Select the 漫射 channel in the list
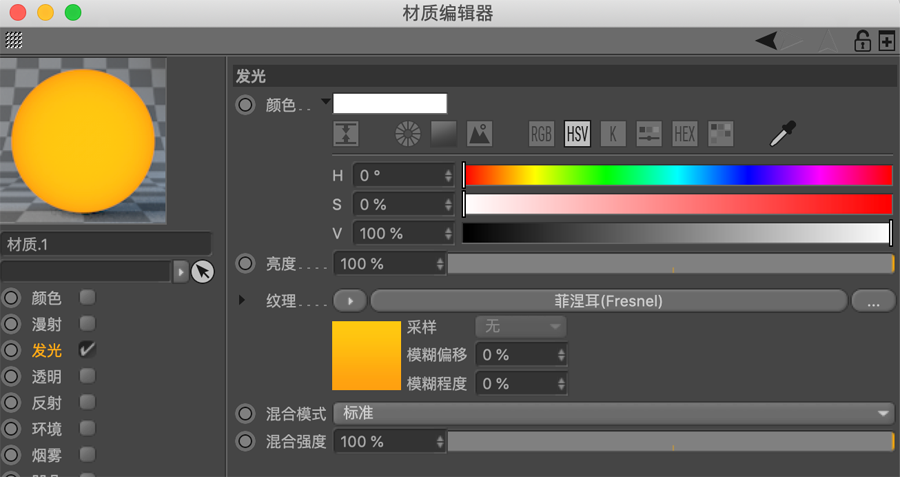The height and width of the screenshot is (477, 900). pos(46,324)
